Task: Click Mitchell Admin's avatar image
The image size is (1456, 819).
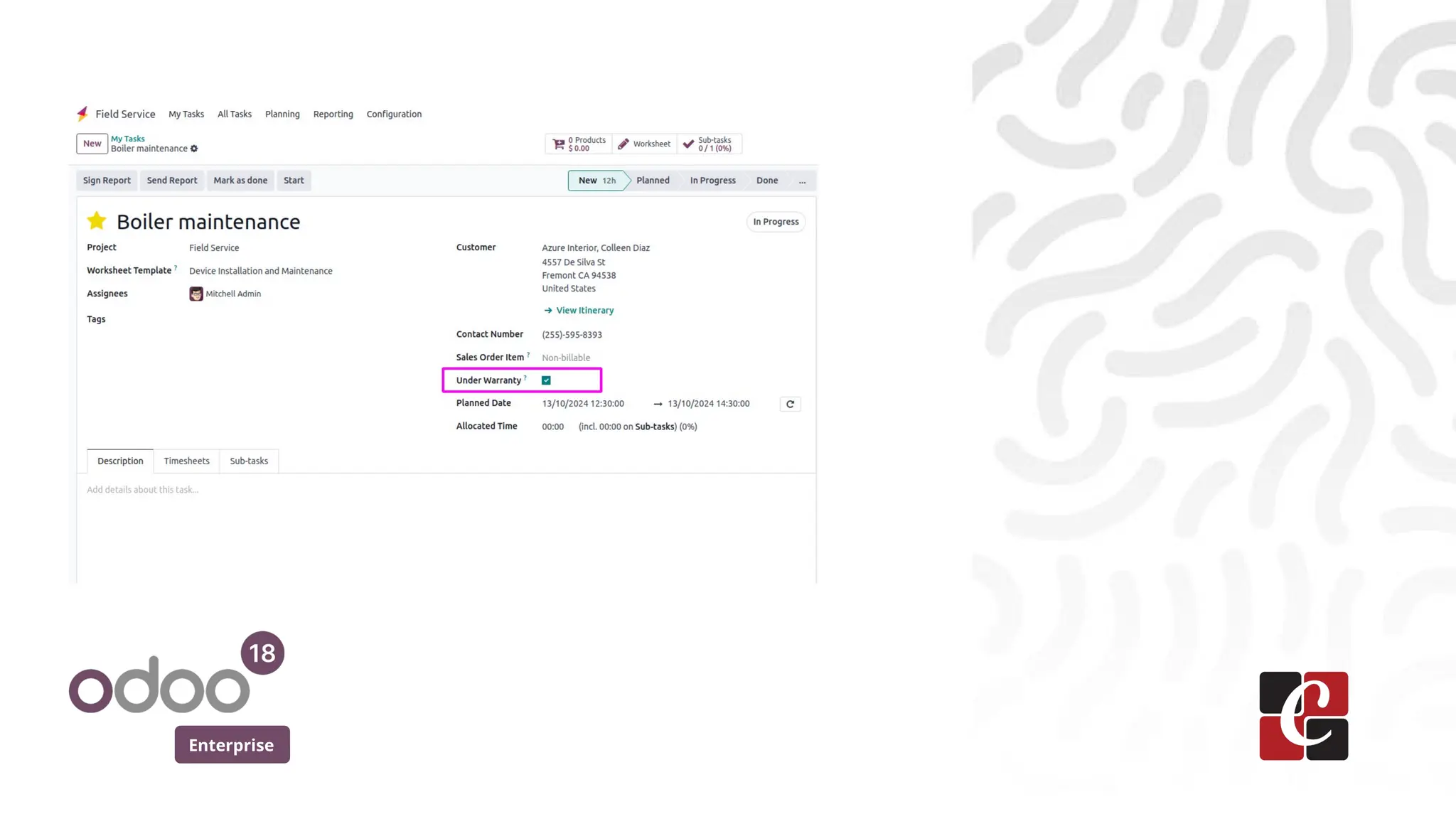Action: [x=196, y=294]
